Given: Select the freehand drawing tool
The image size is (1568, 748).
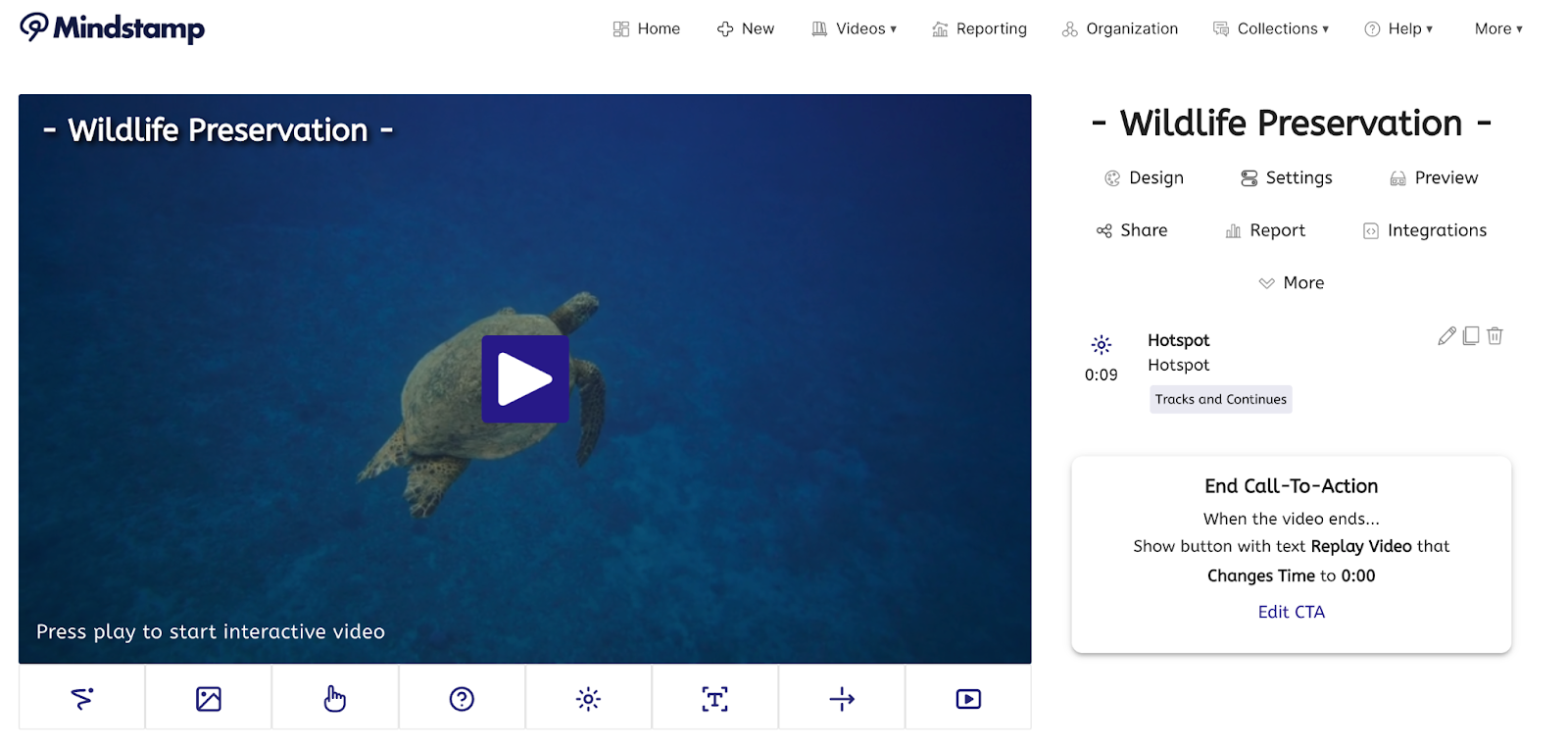Looking at the screenshot, I should (82, 698).
